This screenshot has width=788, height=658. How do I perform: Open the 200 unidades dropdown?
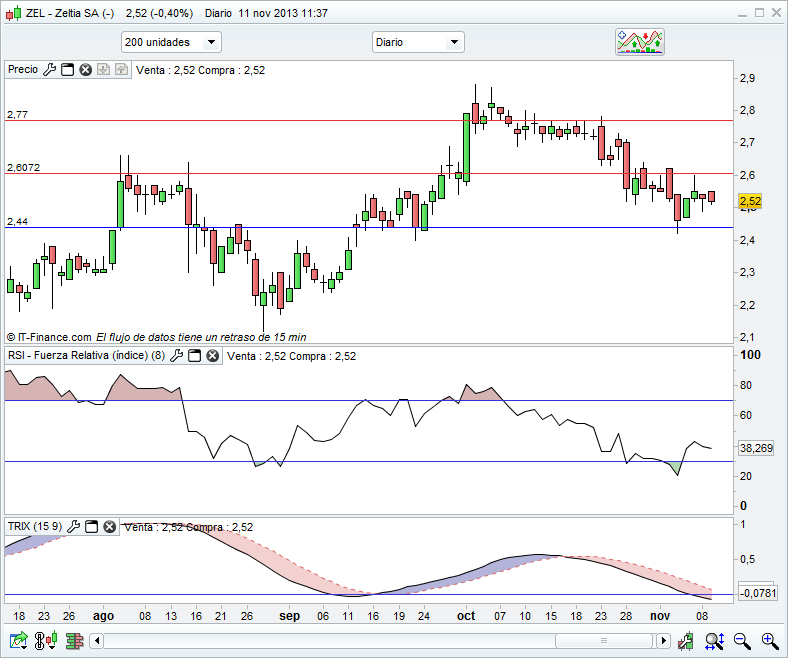pos(171,42)
